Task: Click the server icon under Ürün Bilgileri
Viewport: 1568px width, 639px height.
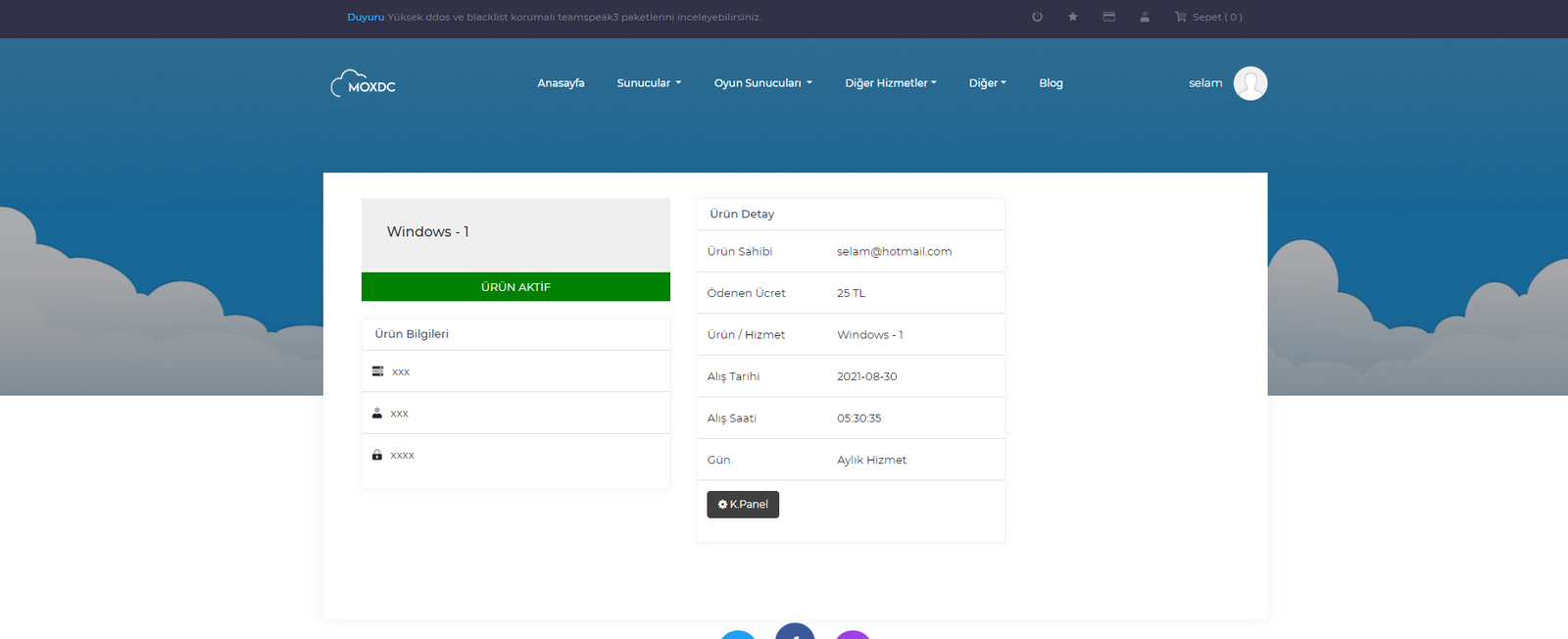Action: point(377,371)
